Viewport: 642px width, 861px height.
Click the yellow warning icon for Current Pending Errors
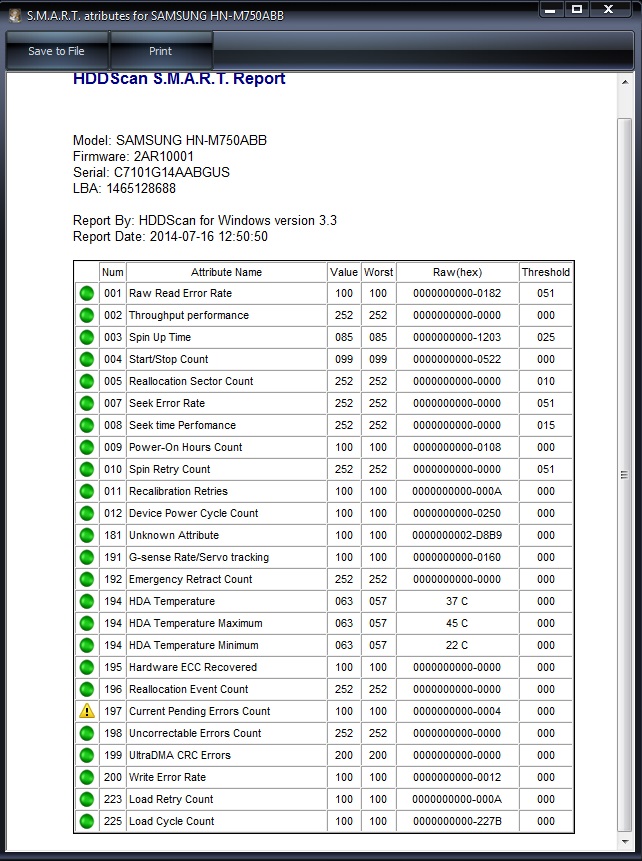coord(87,711)
